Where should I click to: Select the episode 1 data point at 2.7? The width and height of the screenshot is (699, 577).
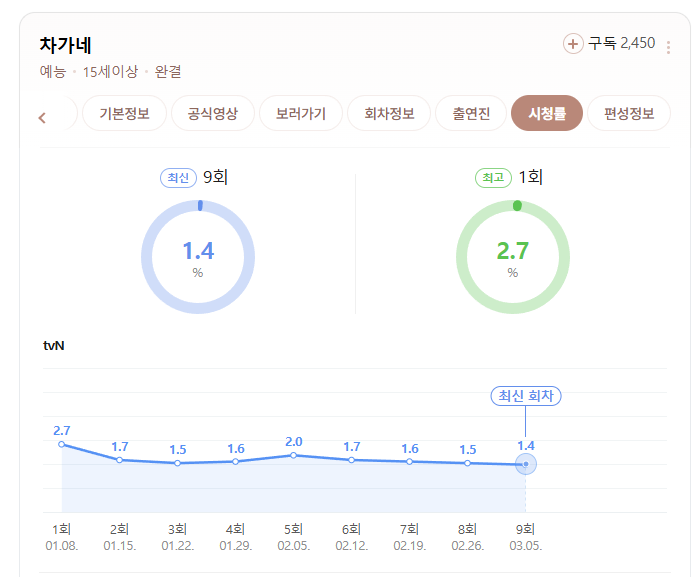tap(62, 444)
